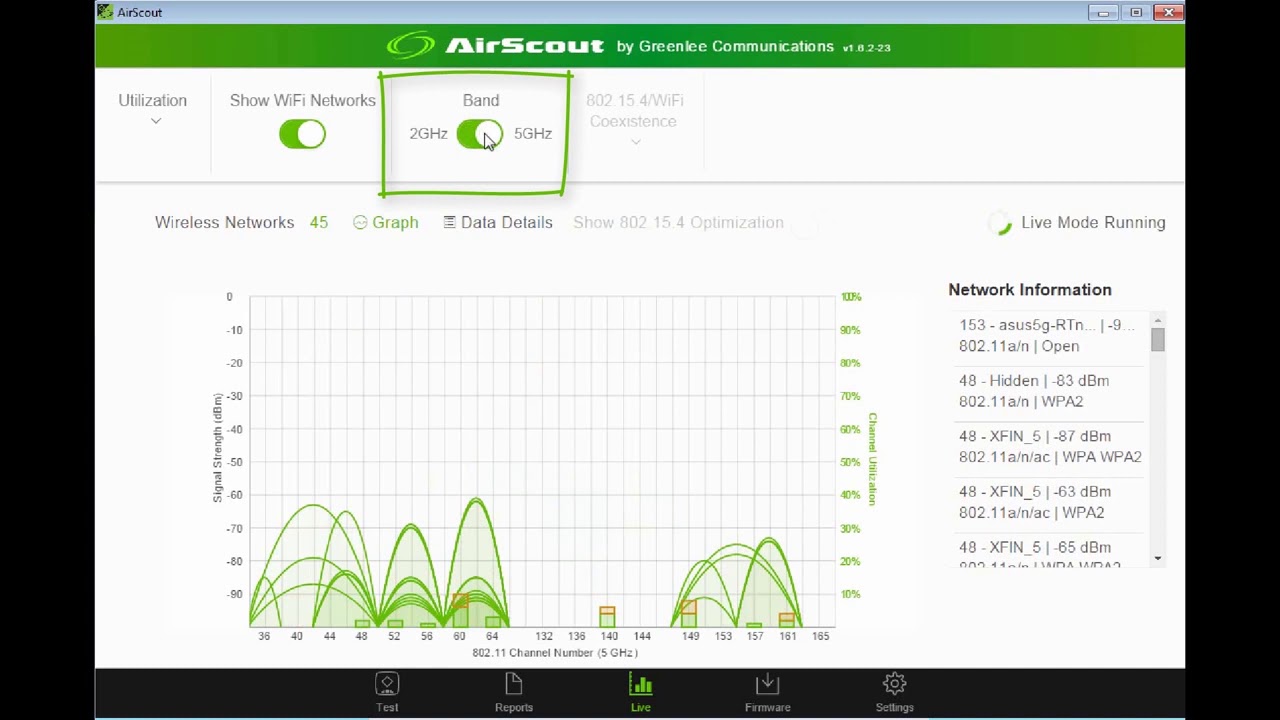1280x720 pixels.
Task: Click Show 802.15.4 Optimization text
Action: 678,222
